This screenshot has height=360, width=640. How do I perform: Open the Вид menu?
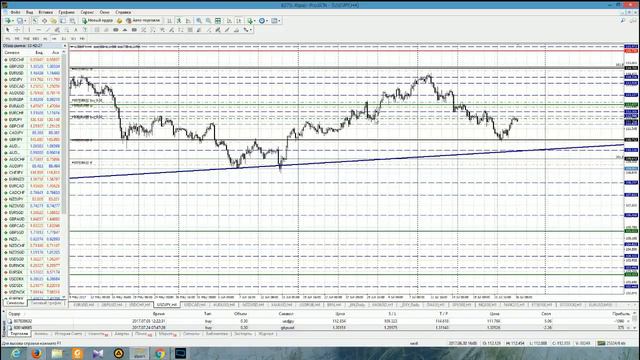click(x=29, y=12)
